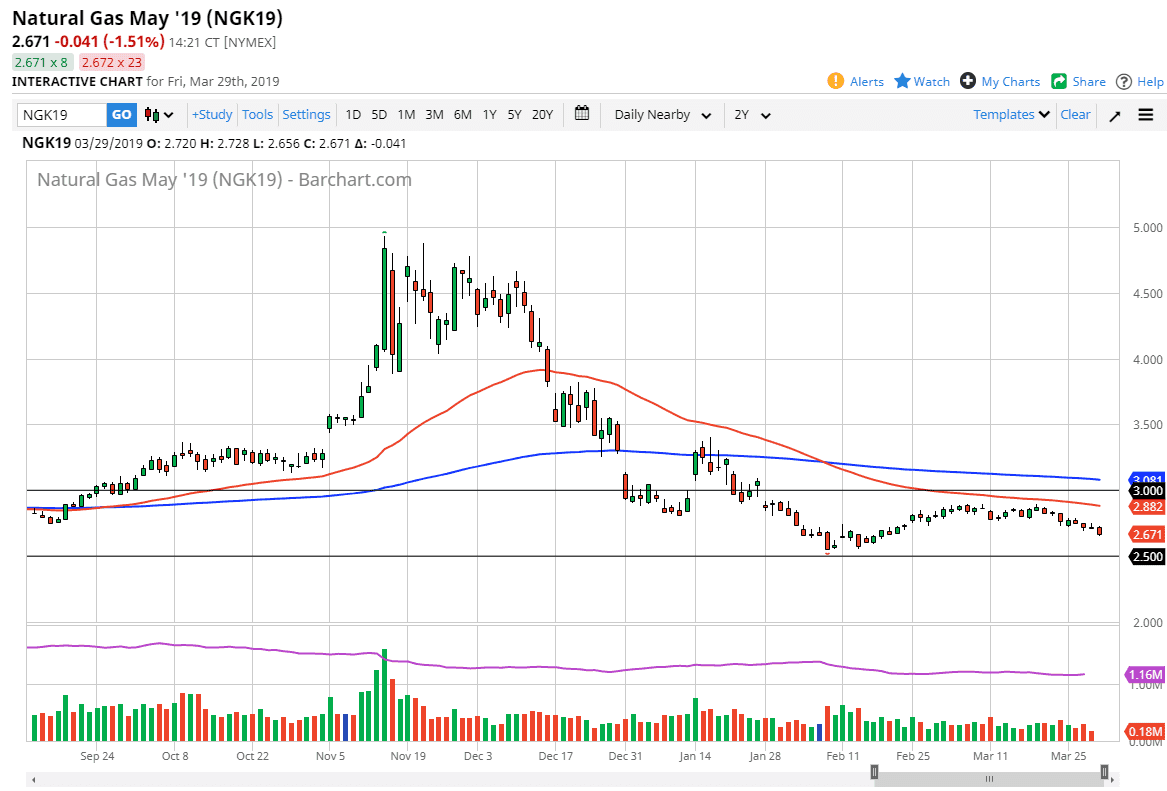The width and height of the screenshot is (1167, 791).
Task: Expand the Daily Nearby dropdown
Action: (x=662, y=115)
